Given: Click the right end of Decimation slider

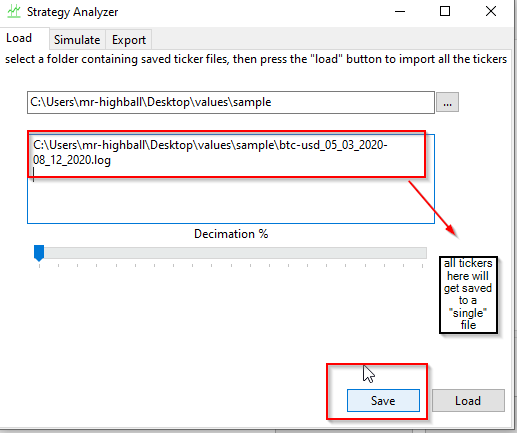Looking at the screenshot, I should [x=422, y=253].
